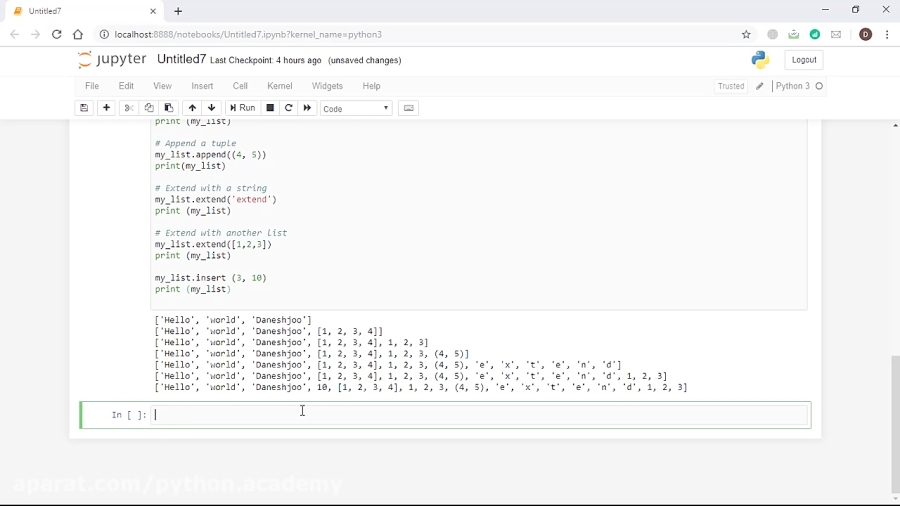Viewport: 900px width, 506px height.
Task: Go forward in browser history
Action: [x=36, y=34]
